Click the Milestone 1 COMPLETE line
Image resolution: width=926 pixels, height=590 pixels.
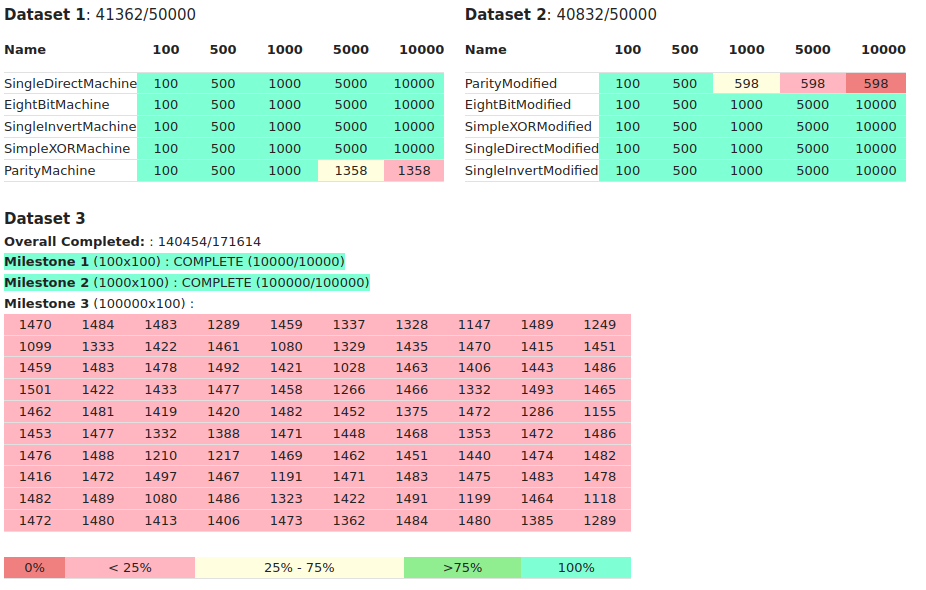click(174, 262)
